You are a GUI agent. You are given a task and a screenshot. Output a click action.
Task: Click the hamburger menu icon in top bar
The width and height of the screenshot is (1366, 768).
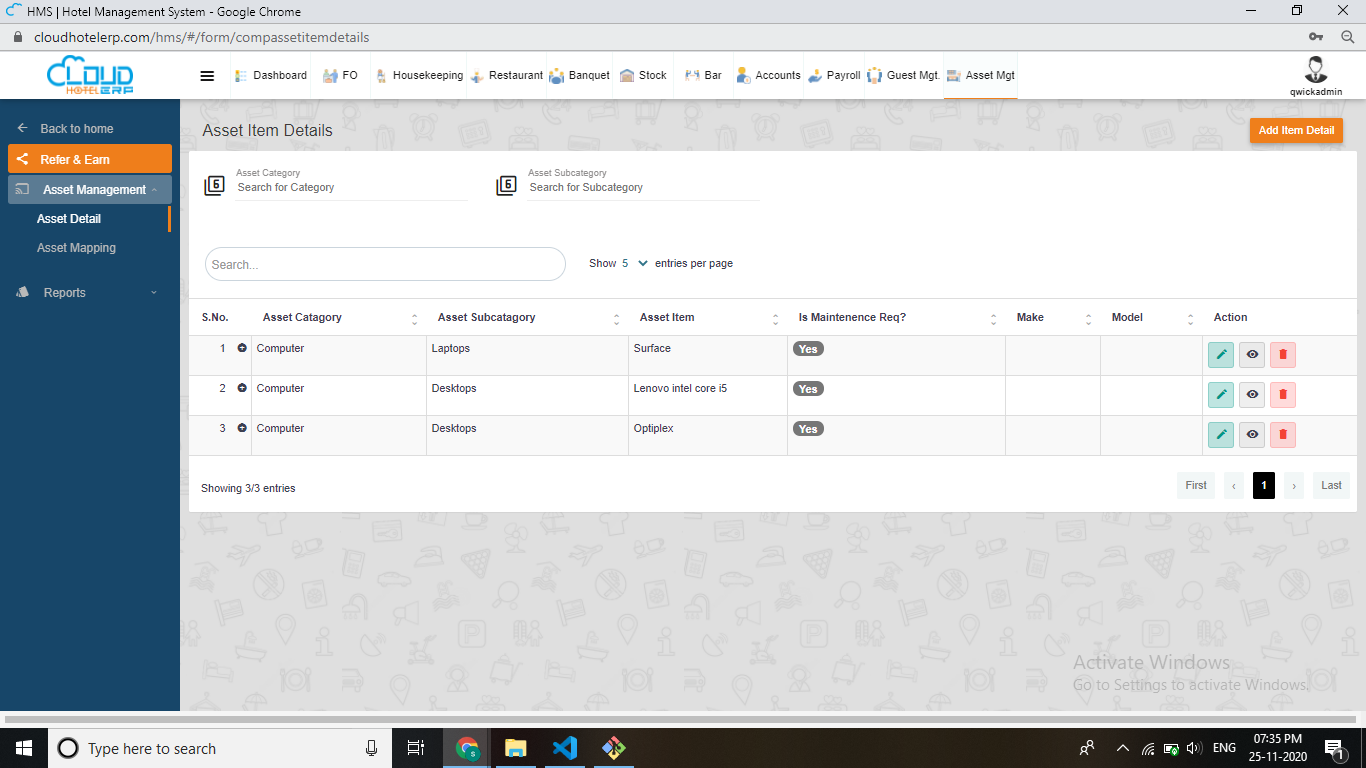coord(207,76)
